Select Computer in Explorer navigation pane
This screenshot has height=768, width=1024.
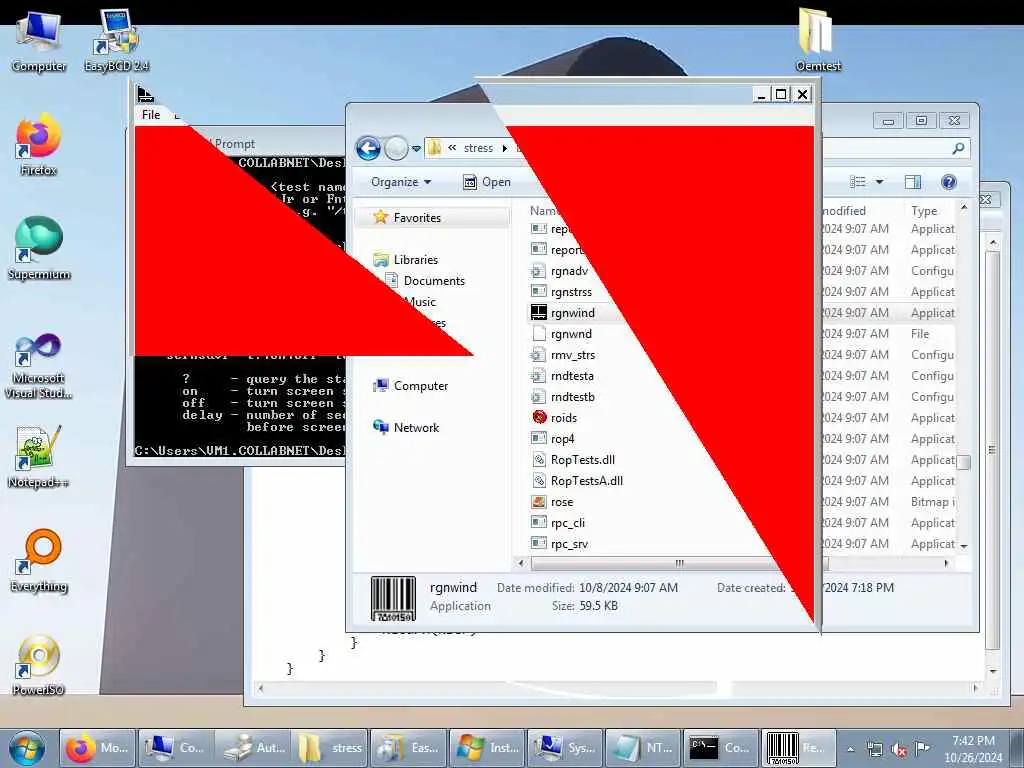pos(421,386)
